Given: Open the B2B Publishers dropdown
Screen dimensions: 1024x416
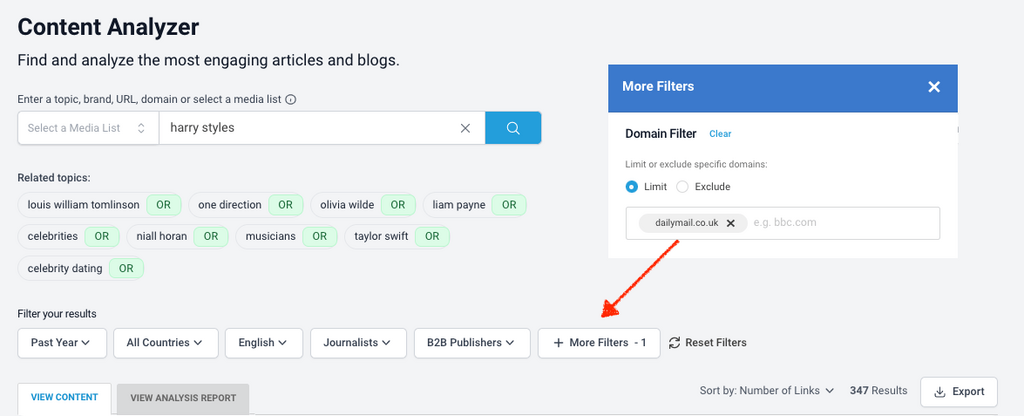Looking at the screenshot, I should coord(471,343).
